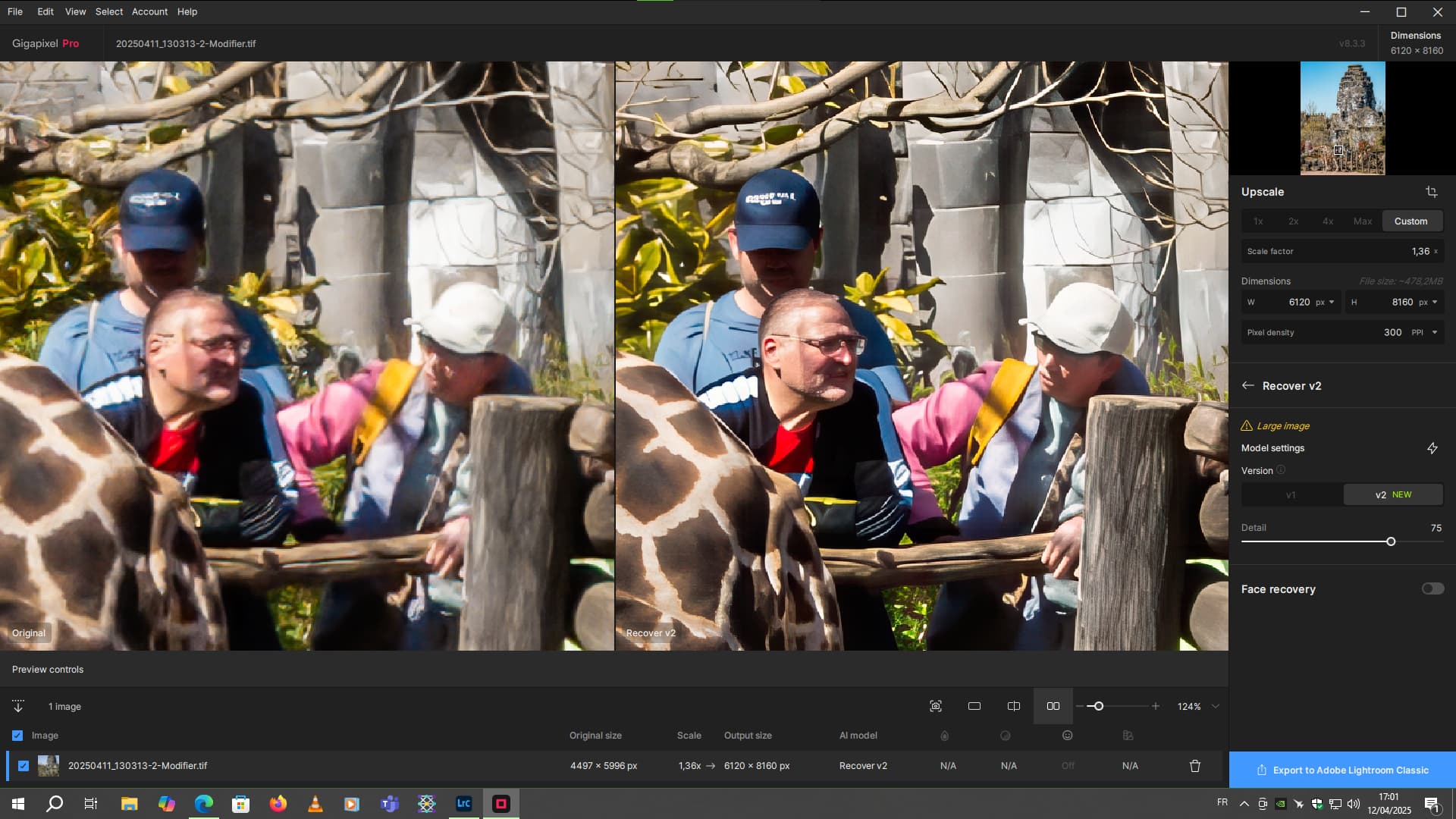Viewport: 1456px width, 819px height.
Task: Delete the image using trash icon
Action: coord(1195,766)
